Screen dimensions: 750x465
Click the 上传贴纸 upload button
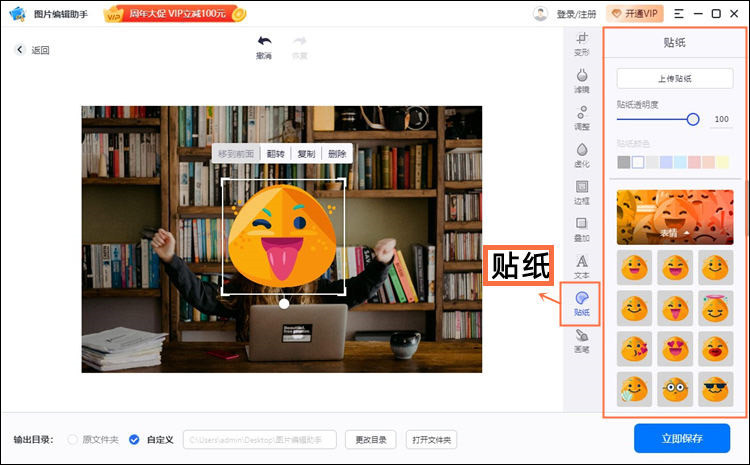(674, 78)
